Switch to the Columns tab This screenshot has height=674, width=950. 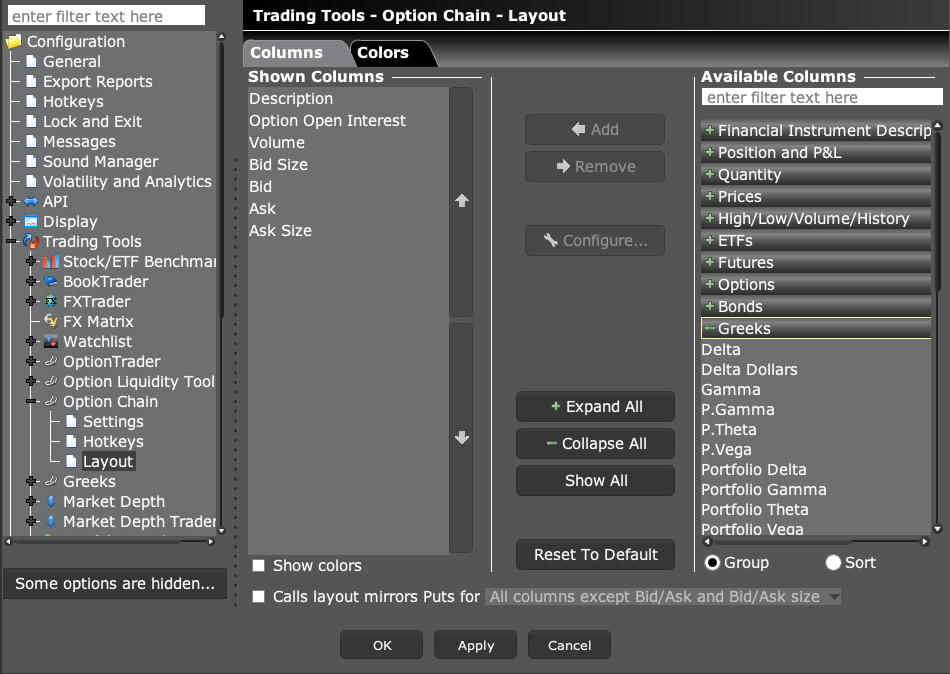(287, 53)
